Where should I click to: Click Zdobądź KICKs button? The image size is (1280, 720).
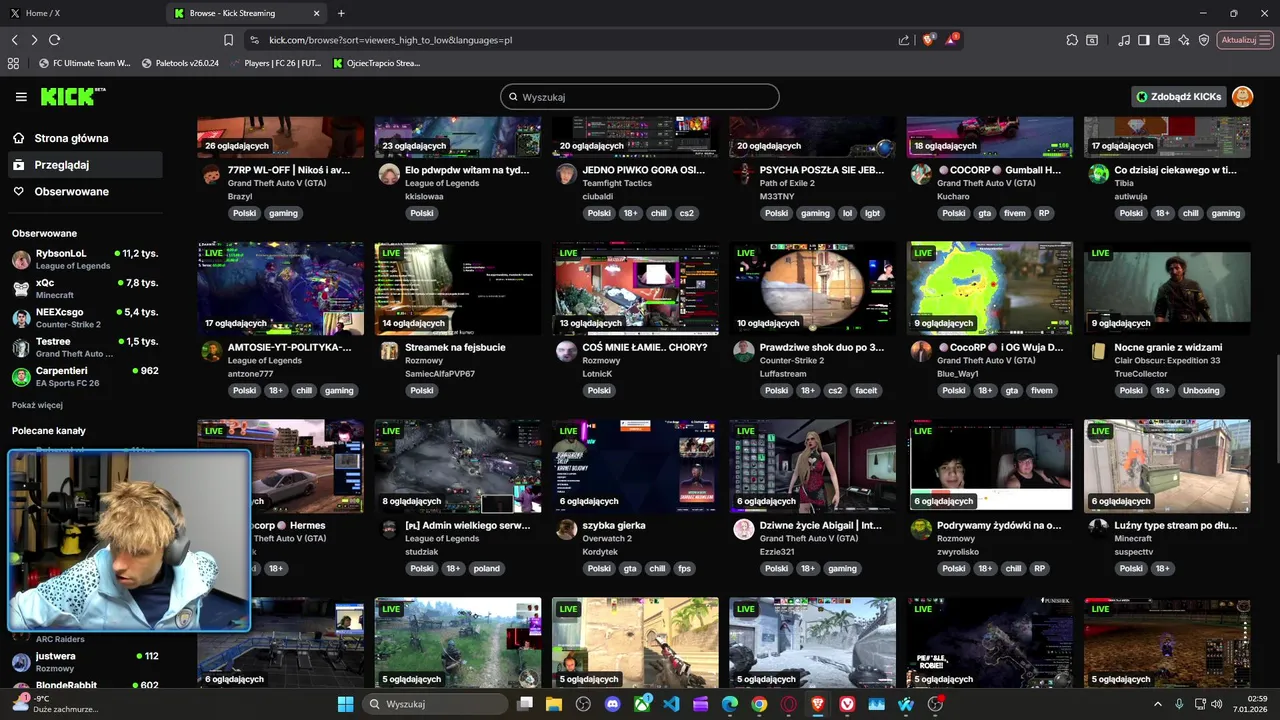coord(1178,97)
